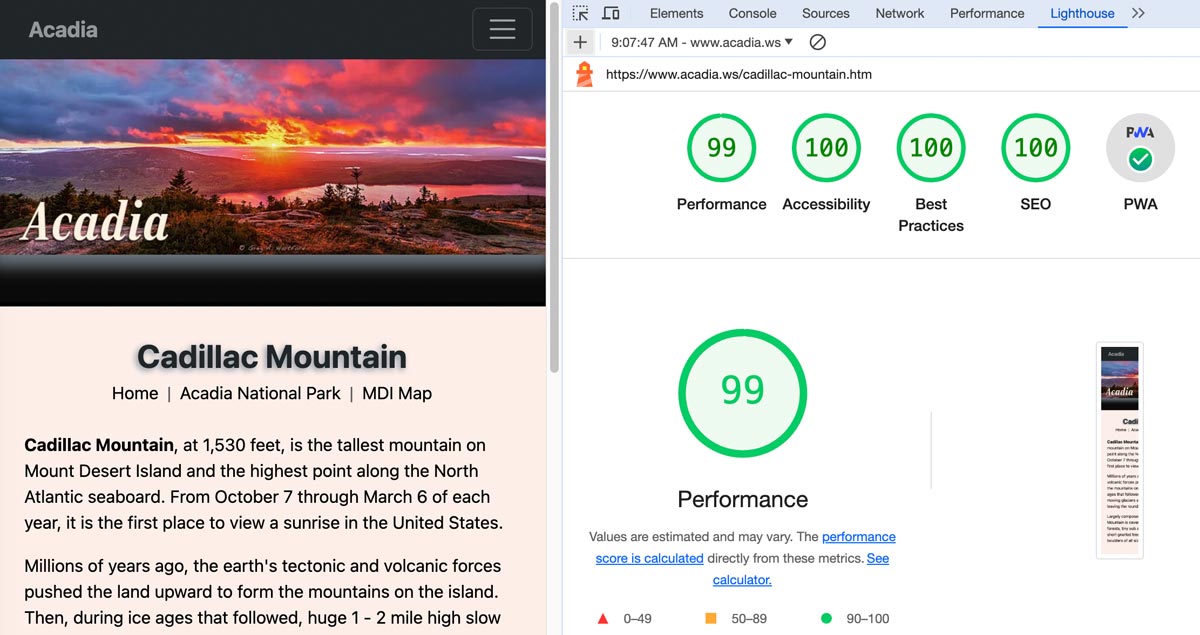The image size is (1200, 635).
Task: Switch to the Console tab
Action: pos(752,13)
